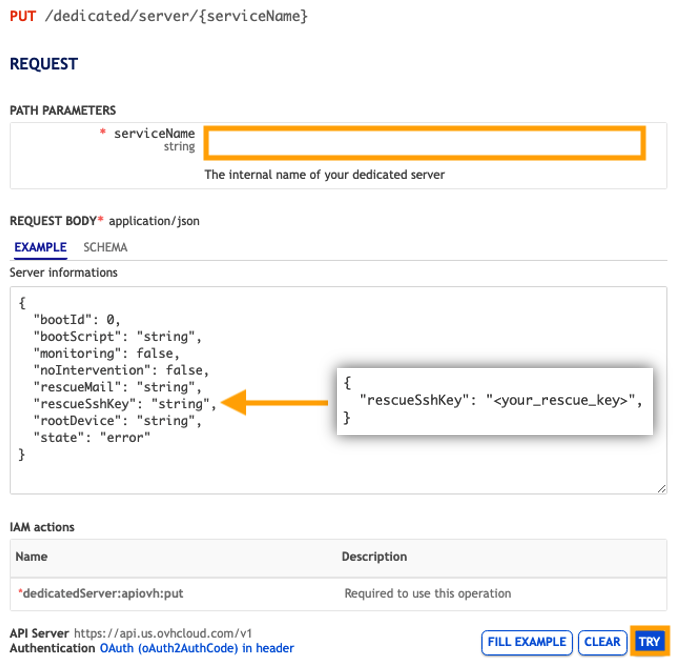Click the textarea resize handle corner
The height and width of the screenshot is (665, 676).
[x=662, y=489]
